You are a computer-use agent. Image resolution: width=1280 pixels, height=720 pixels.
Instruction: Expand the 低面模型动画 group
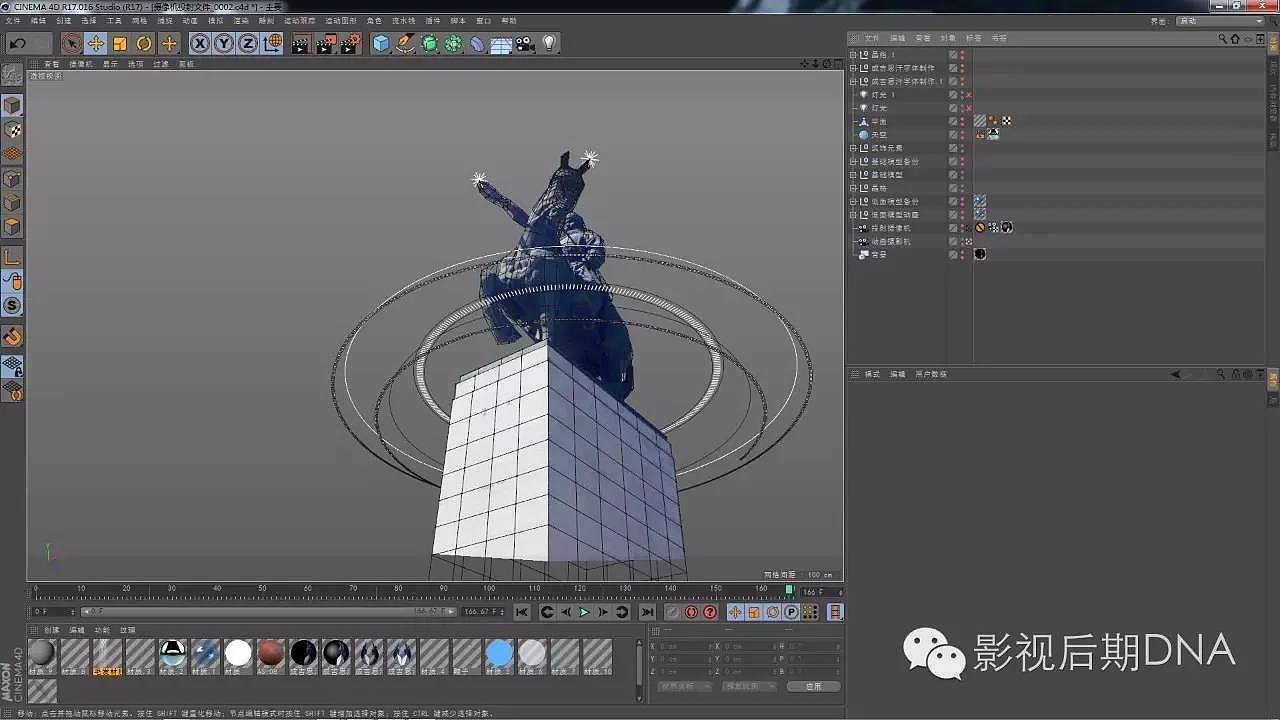pos(853,214)
